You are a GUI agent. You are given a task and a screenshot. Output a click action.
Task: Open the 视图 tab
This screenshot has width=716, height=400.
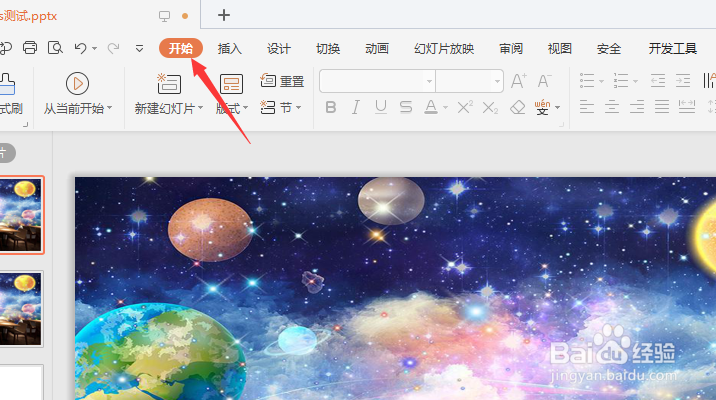559,48
